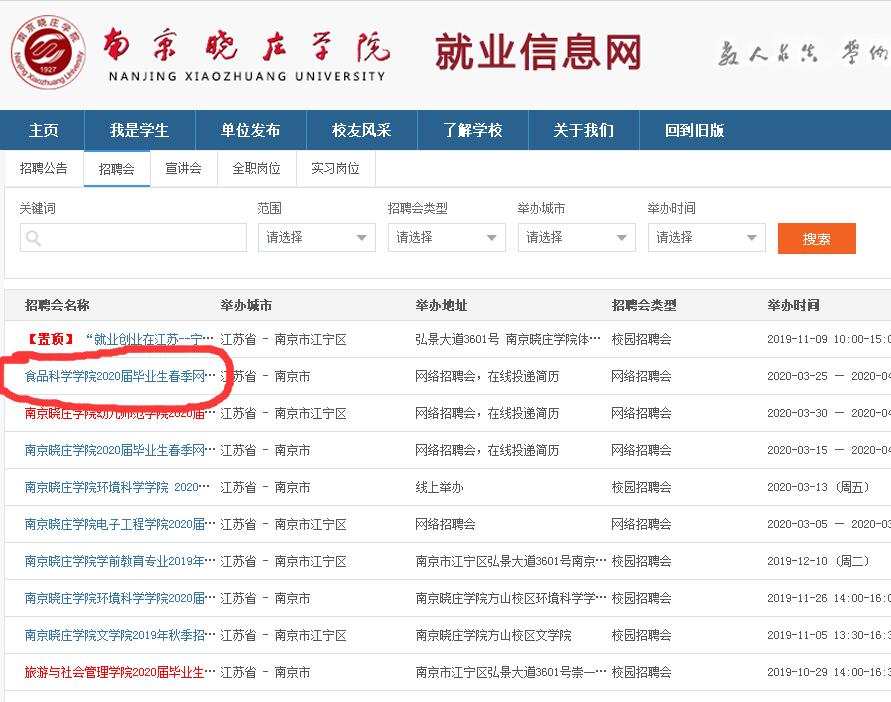
Task: Open the 举办城市 dropdown
Action: [576, 237]
